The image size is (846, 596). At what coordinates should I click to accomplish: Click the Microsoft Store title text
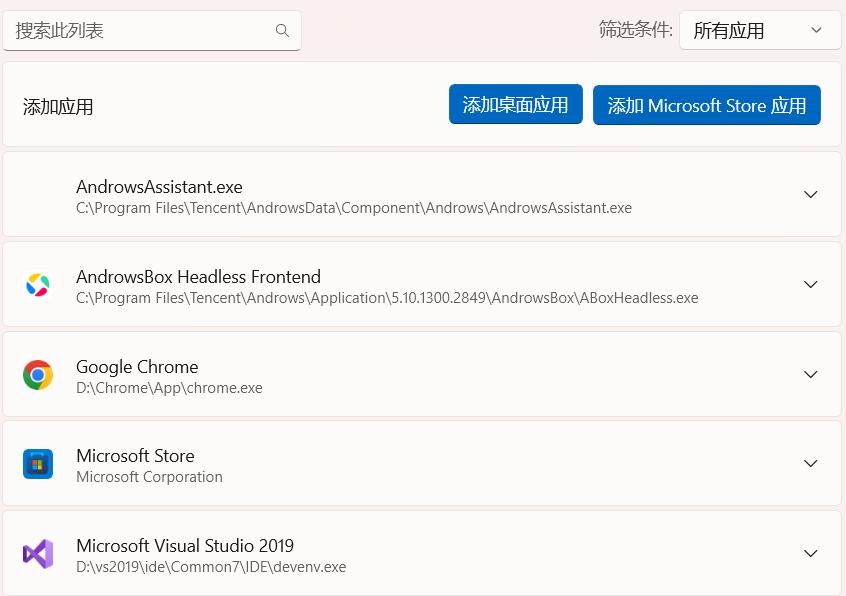point(135,456)
